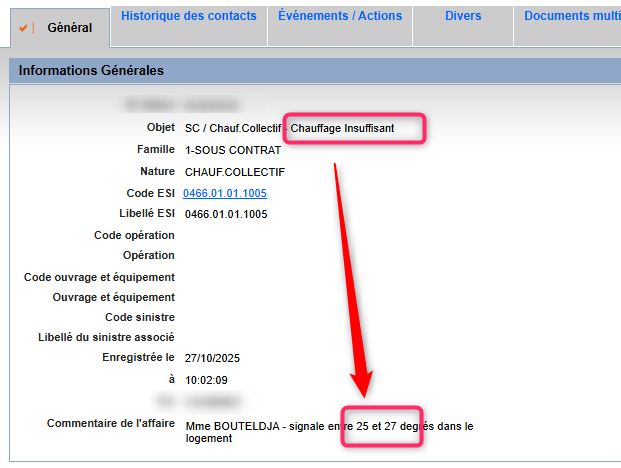Click the Objet value mentioning Chauffage Insuffisant
Image resolution: width=621 pixels, height=468 pixels.
click(290, 129)
